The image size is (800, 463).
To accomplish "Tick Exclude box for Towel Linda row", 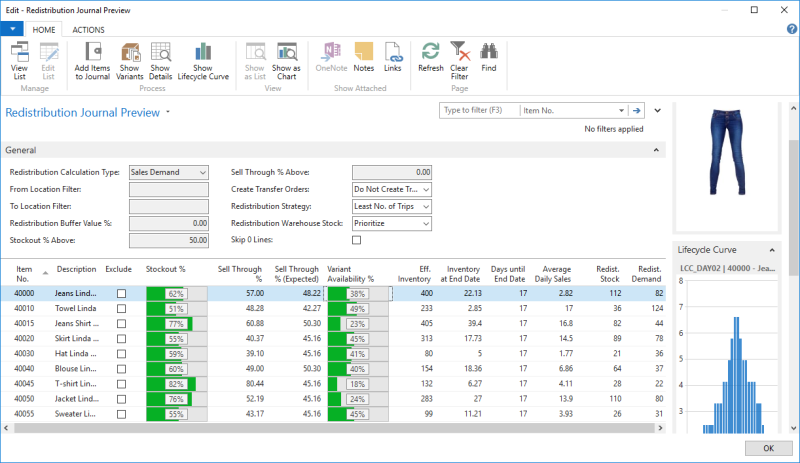I will click(x=121, y=309).
